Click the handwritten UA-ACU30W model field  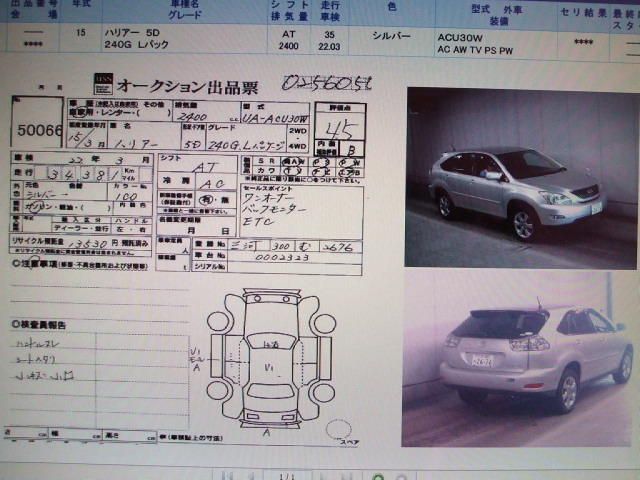[276, 119]
